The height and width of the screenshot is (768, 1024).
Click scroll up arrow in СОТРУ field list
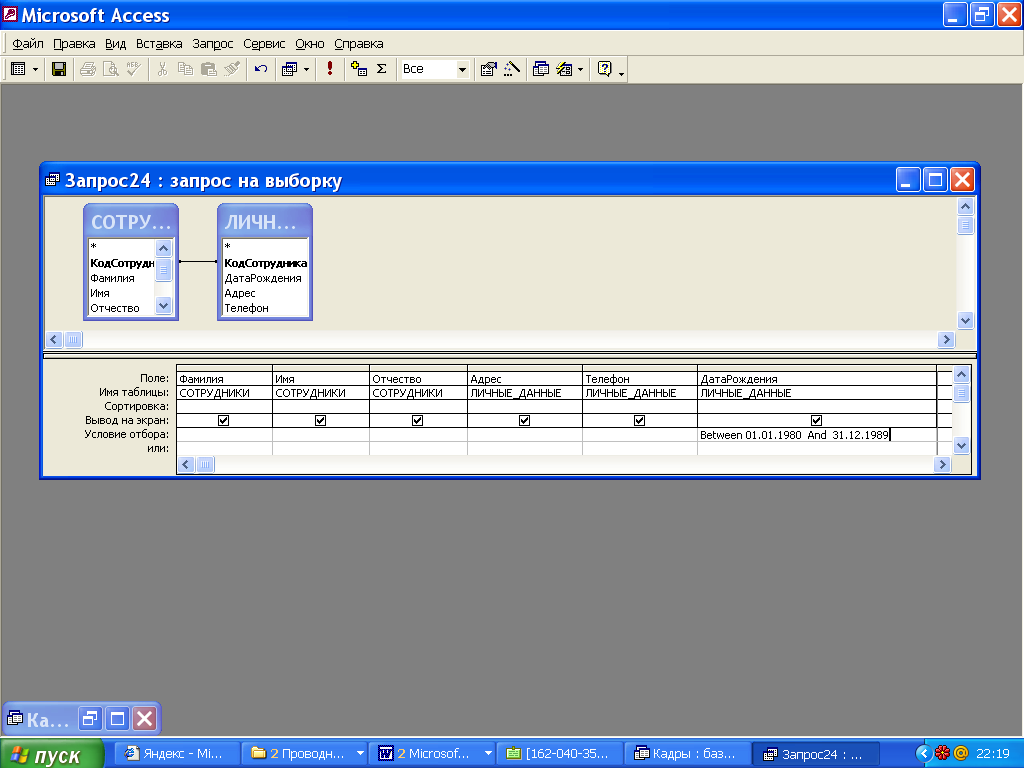163,248
